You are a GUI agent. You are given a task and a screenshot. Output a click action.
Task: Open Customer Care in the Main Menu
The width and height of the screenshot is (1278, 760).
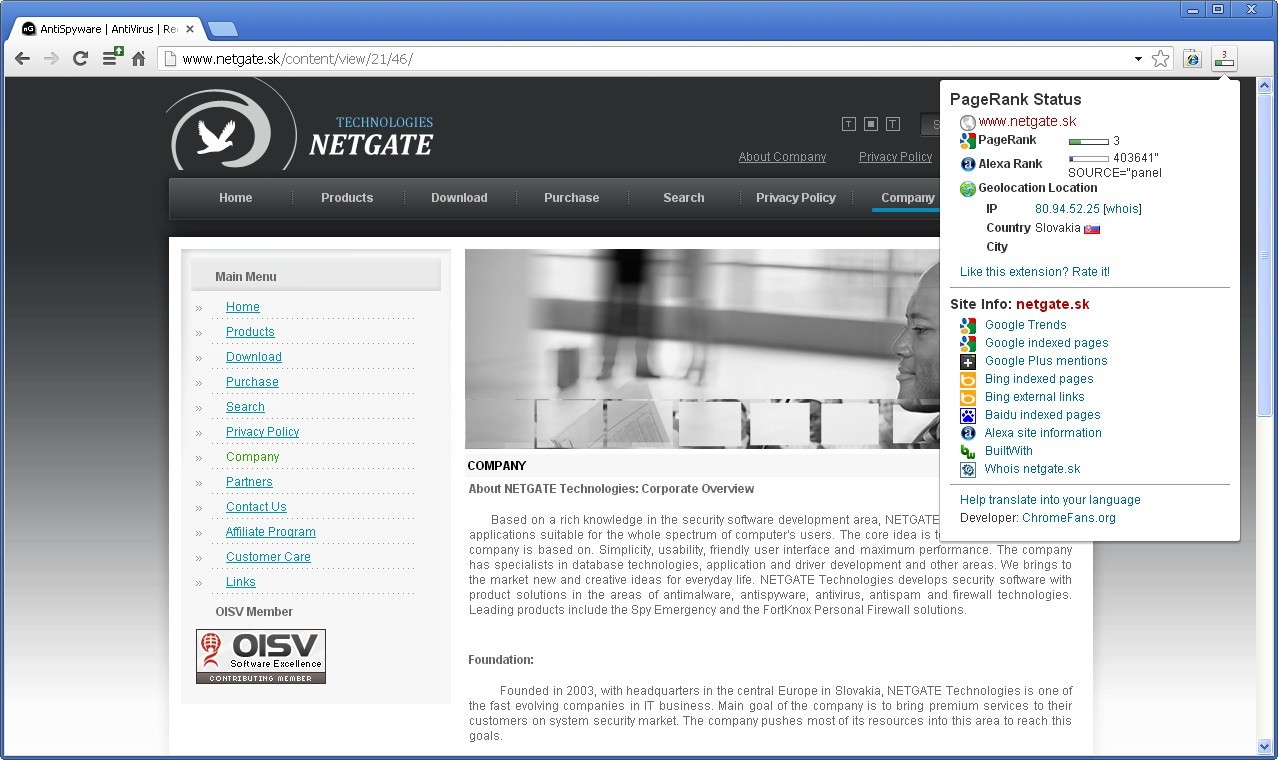[268, 557]
